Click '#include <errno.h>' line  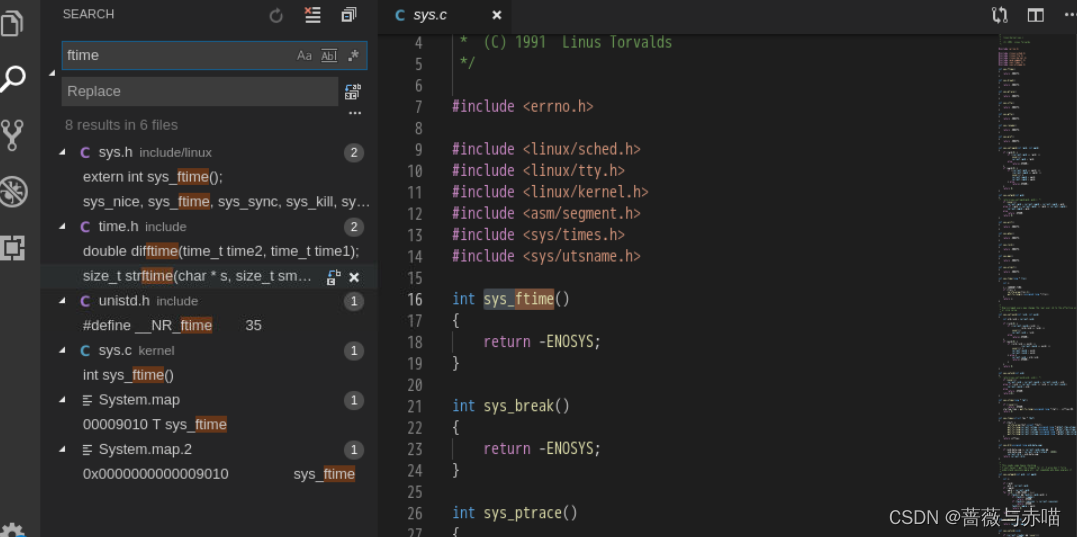523,106
